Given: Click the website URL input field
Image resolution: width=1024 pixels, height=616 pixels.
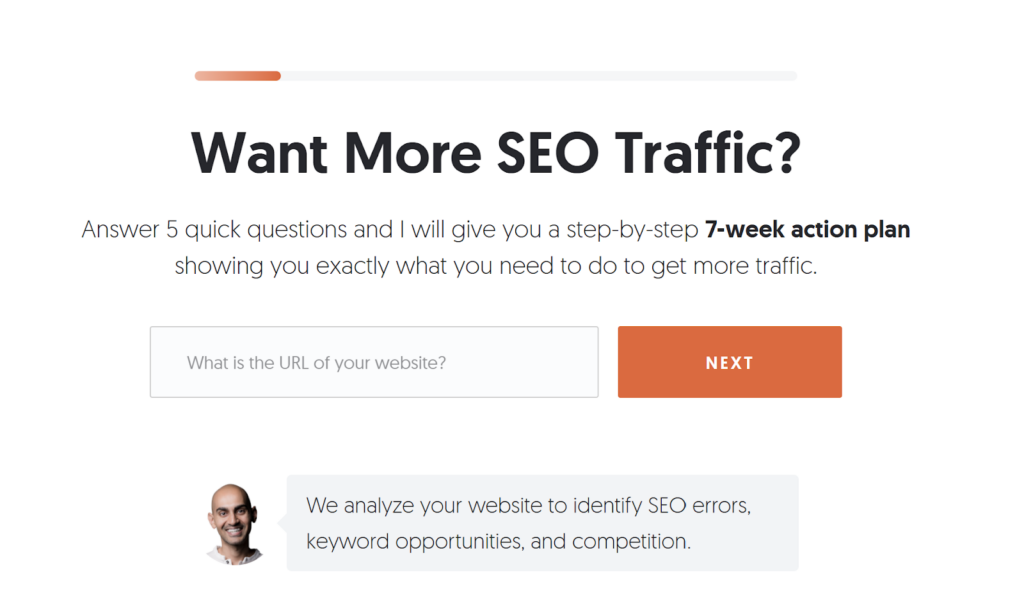Looking at the screenshot, I should (374, 362).
